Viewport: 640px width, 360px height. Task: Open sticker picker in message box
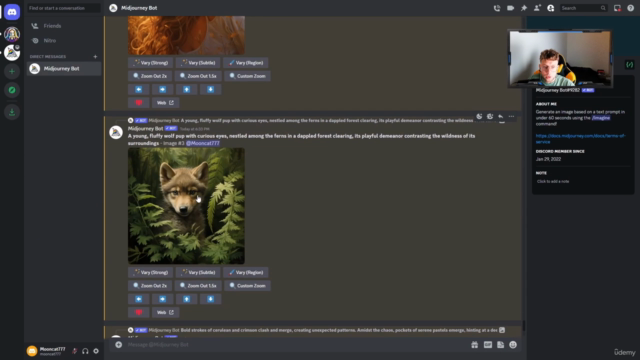[500, 344]
